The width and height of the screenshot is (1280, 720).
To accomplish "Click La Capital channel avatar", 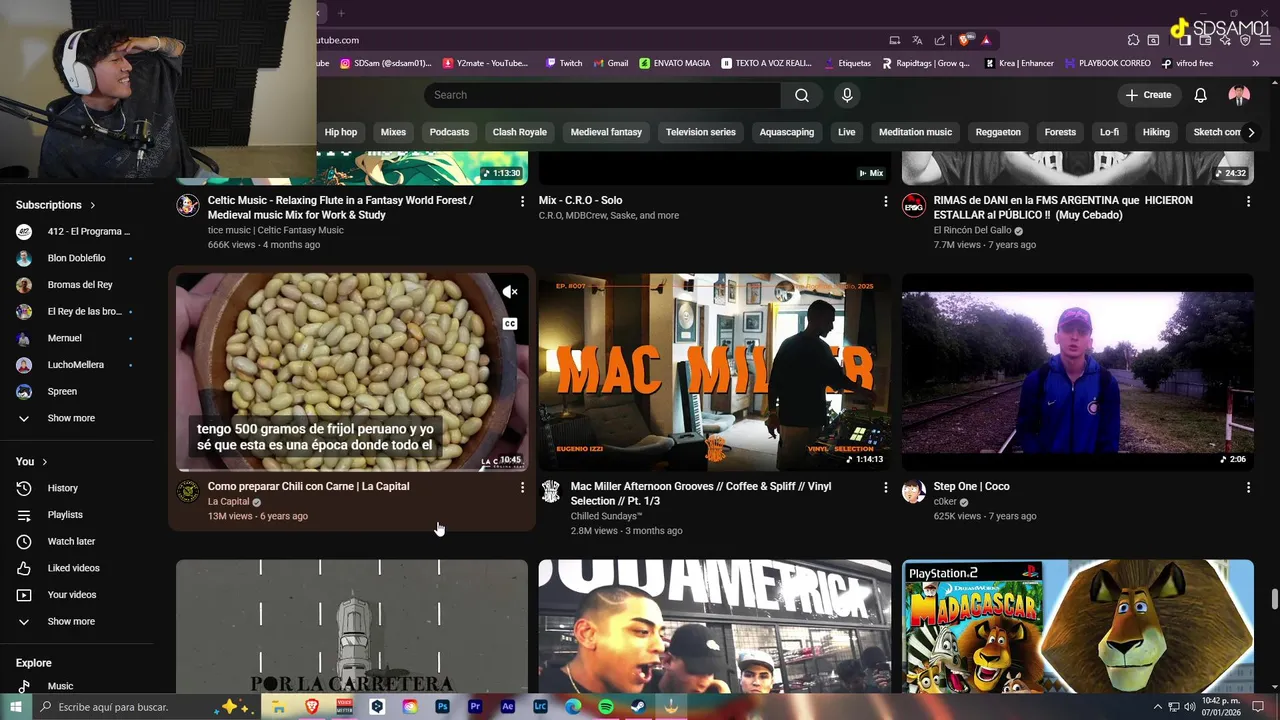I will (x=187, y=491).
